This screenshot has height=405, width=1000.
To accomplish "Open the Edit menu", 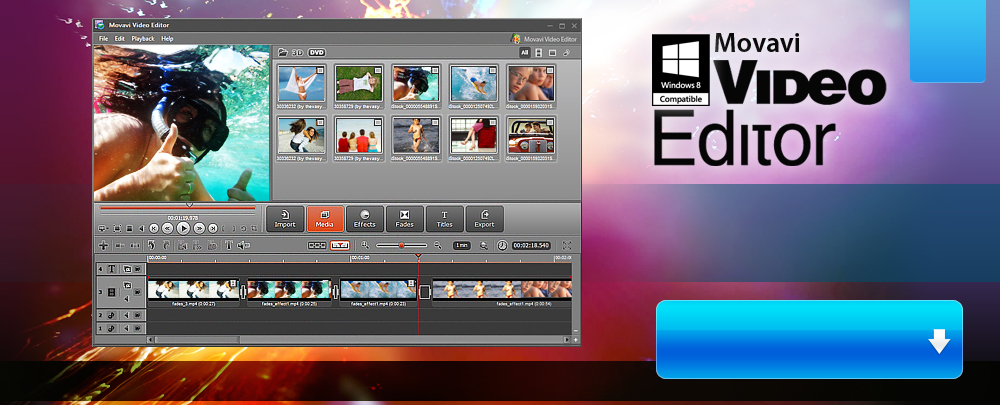I will coord(119,39).
